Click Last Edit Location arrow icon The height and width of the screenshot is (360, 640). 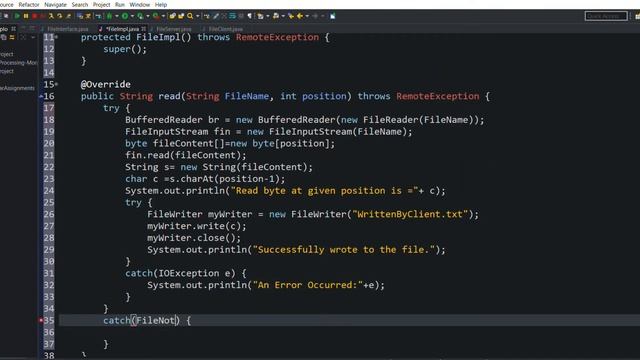click(x=291, y=16)
